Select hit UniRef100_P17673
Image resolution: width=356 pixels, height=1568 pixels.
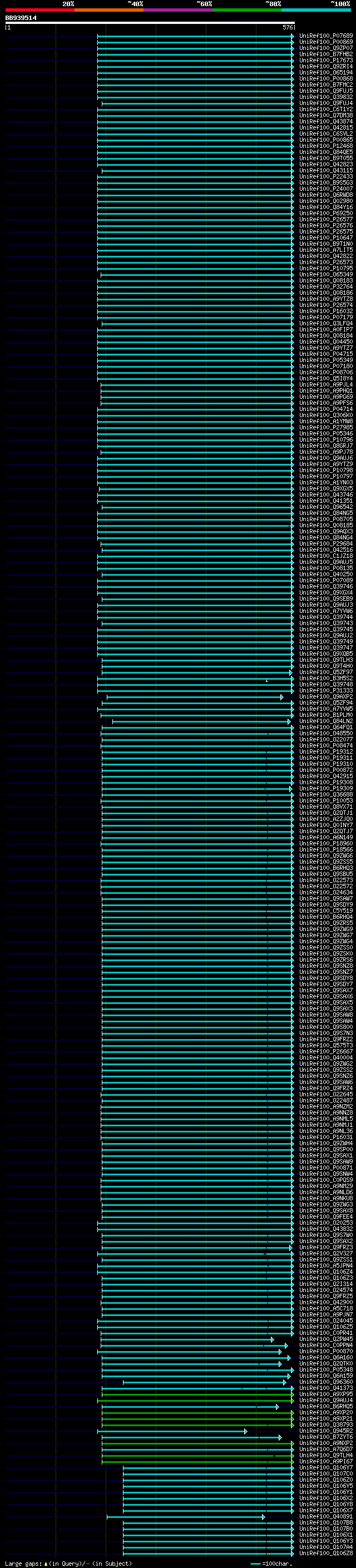click(x=326, y=60)
